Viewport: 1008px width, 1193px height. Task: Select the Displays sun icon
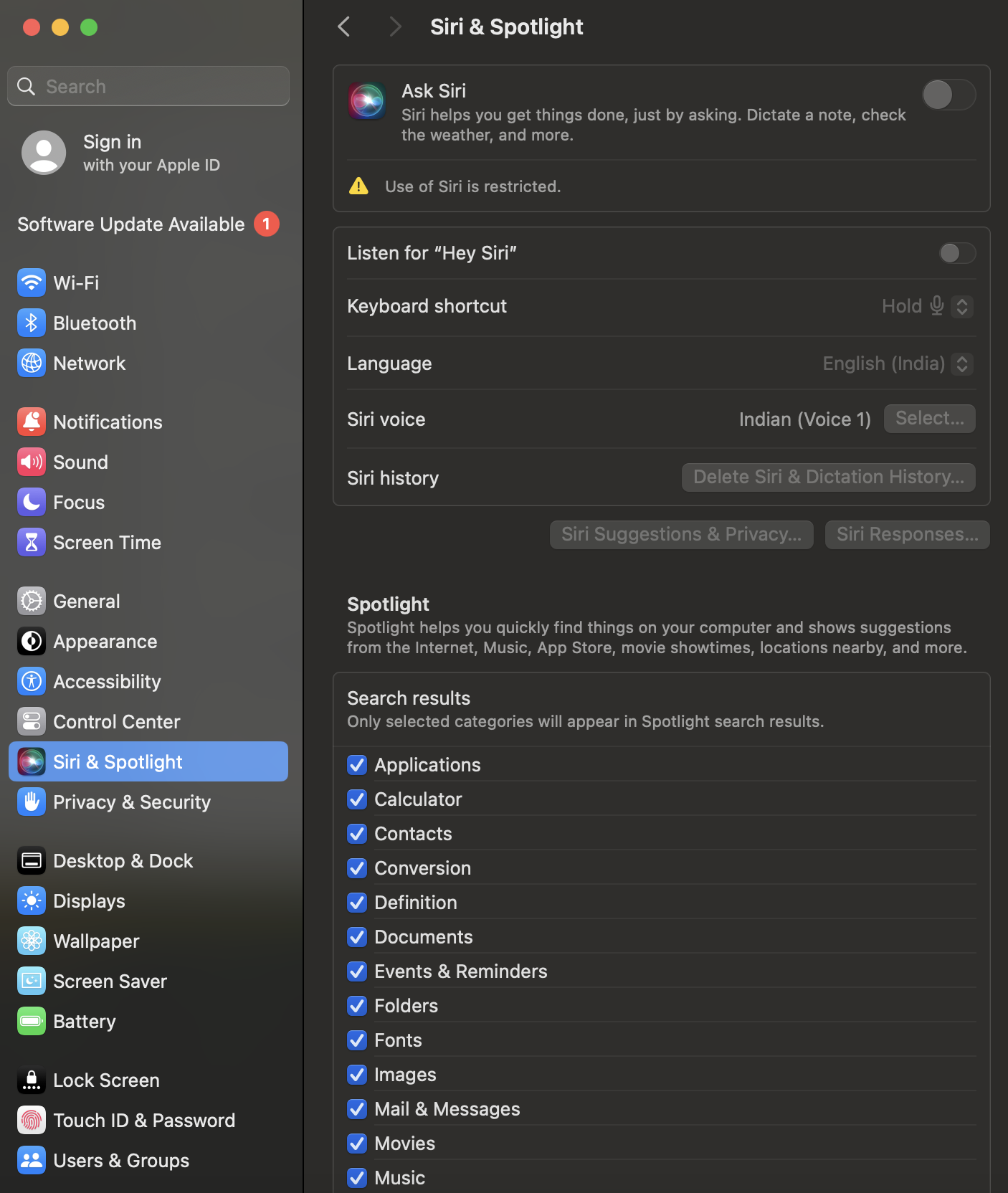tap(32, 900)
